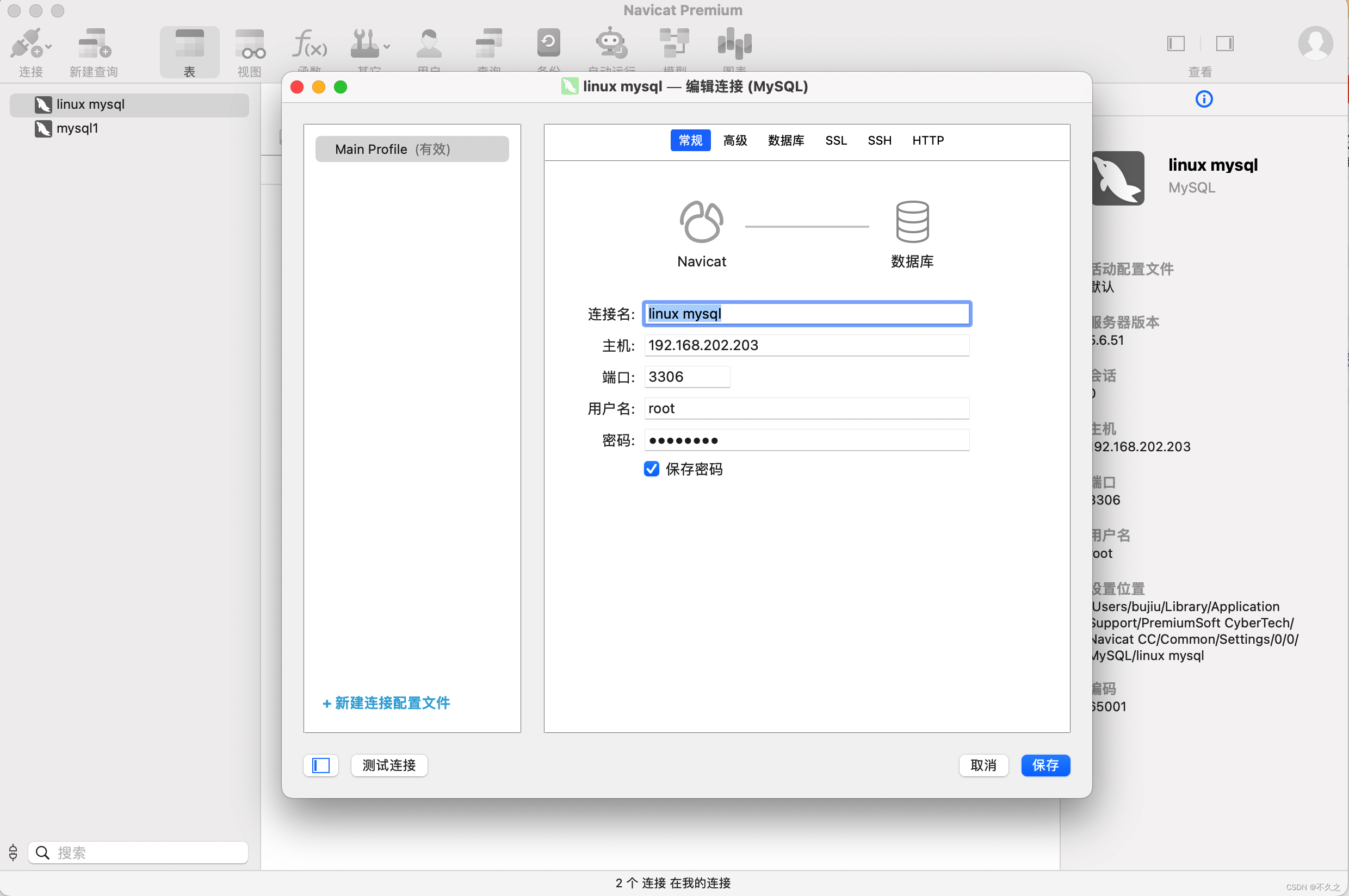Click the user account avatar icon
The width and height of the screenshot is (1349, 896).
1315,43
